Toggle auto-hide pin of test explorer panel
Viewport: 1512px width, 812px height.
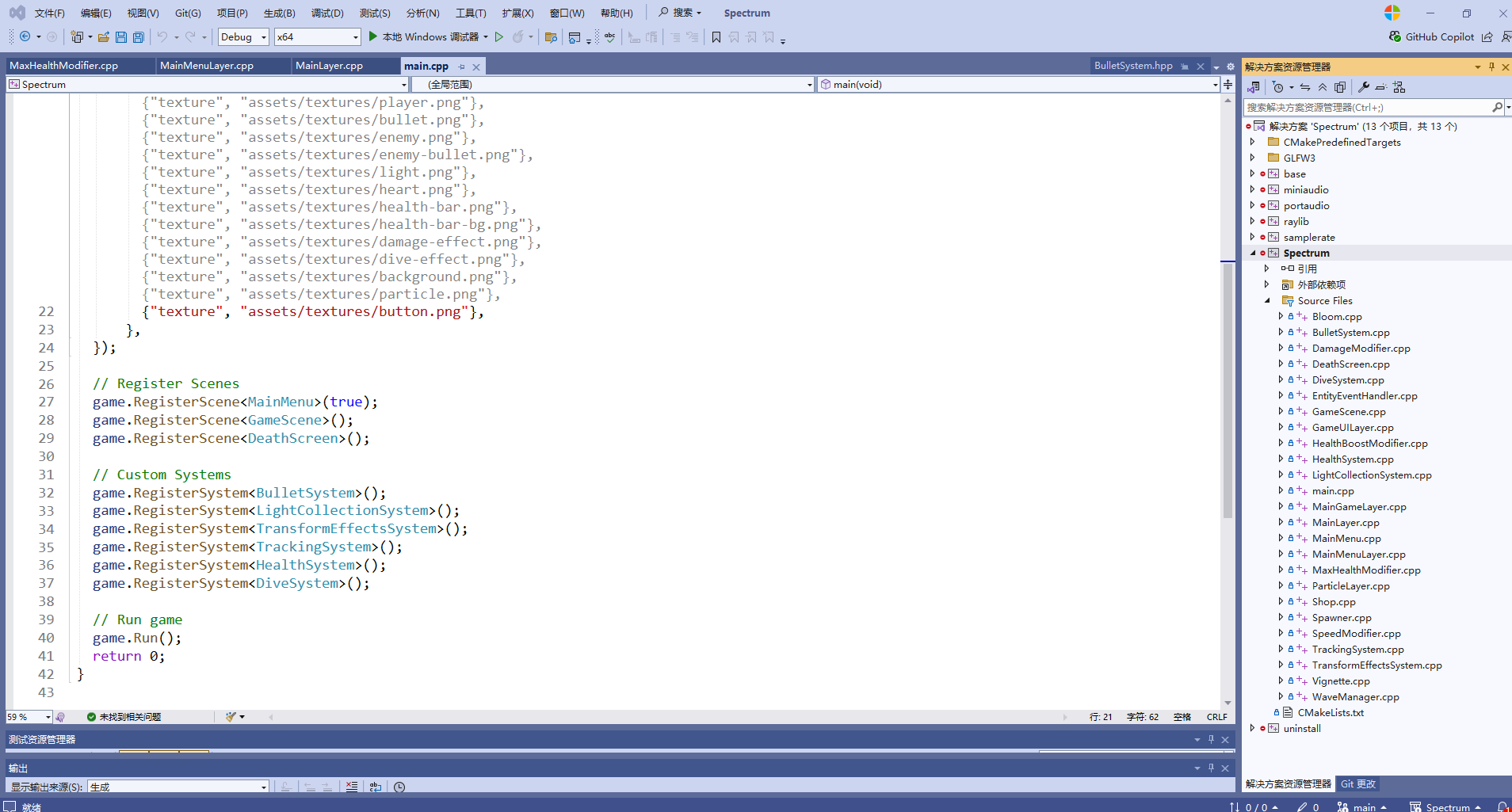pos(1211,739)
